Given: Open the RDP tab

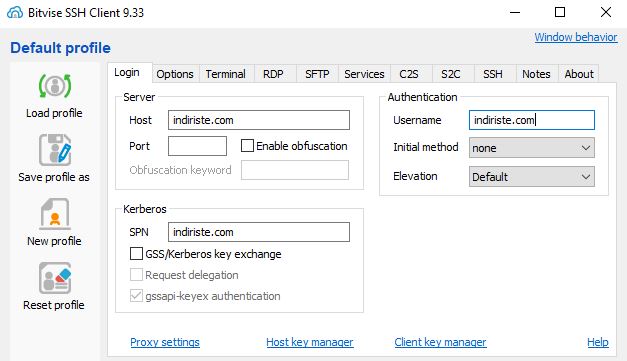Looking at the screenshot, I should click(274, 74).
